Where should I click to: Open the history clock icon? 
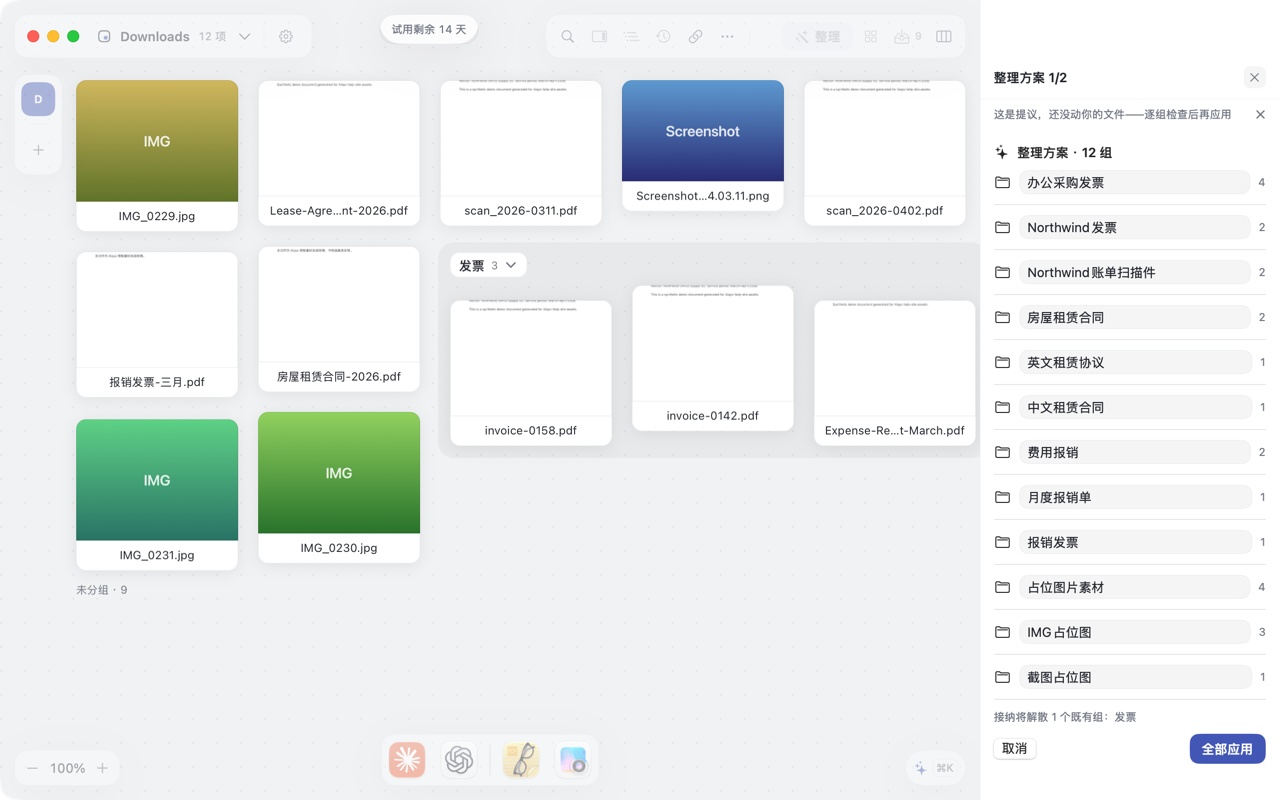click(663, 37)
